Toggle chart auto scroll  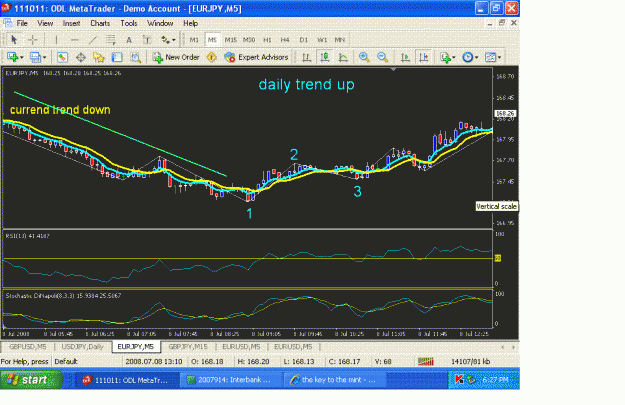click(x=405, y=57)
